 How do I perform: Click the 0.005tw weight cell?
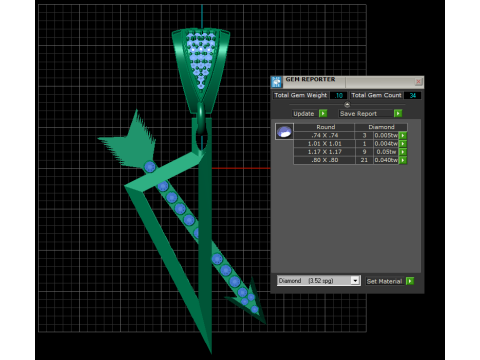[x=386, y=135]
